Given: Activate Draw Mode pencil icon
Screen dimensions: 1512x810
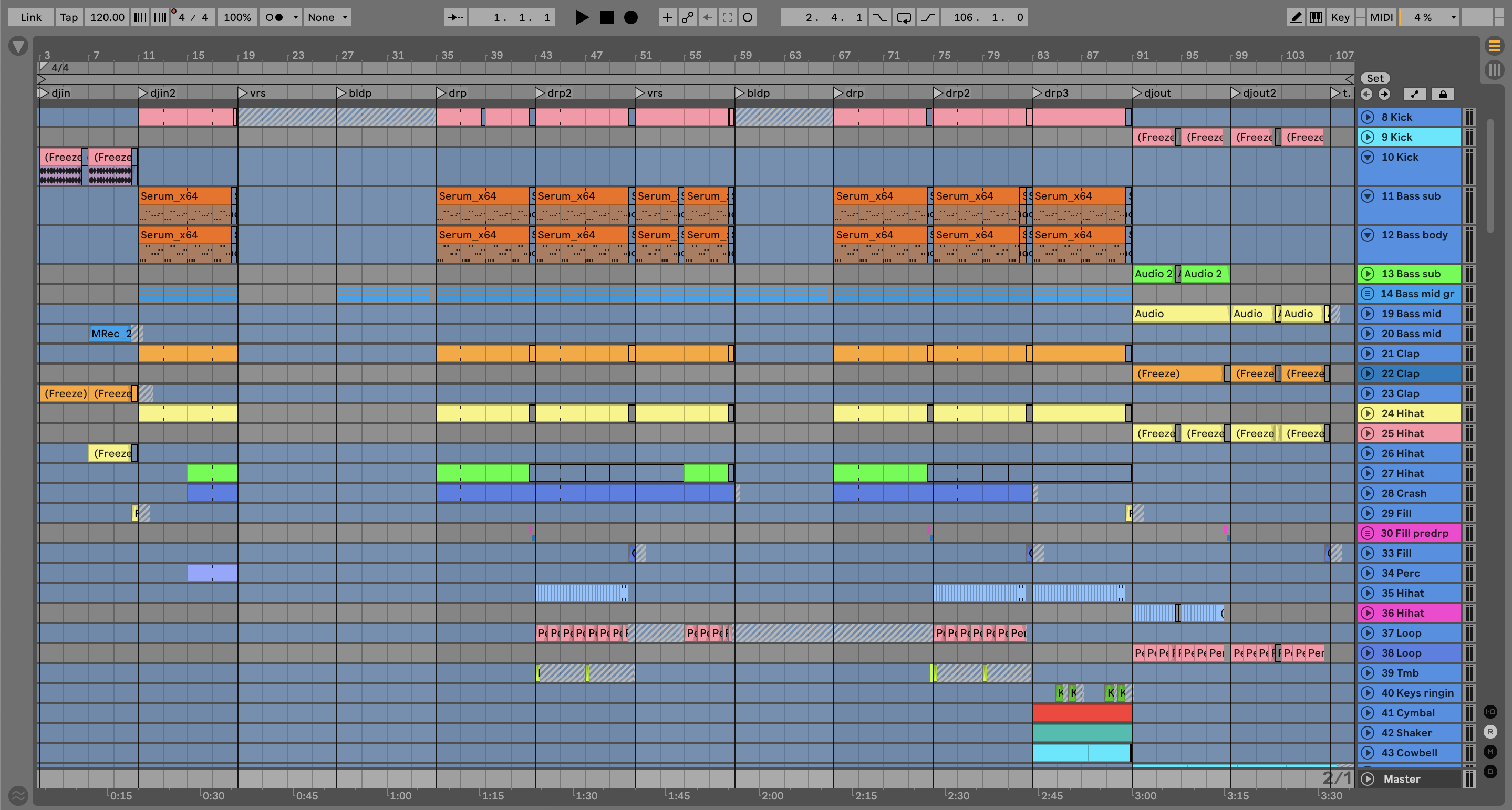Looking at the screenshot, I should tap(1296, 17).
